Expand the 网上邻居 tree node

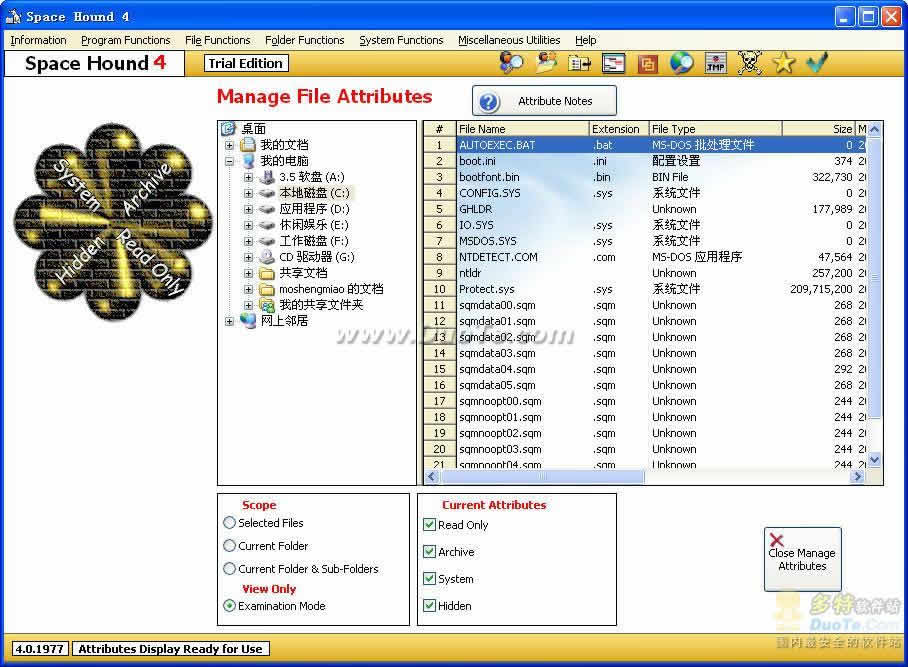[229, 321]
